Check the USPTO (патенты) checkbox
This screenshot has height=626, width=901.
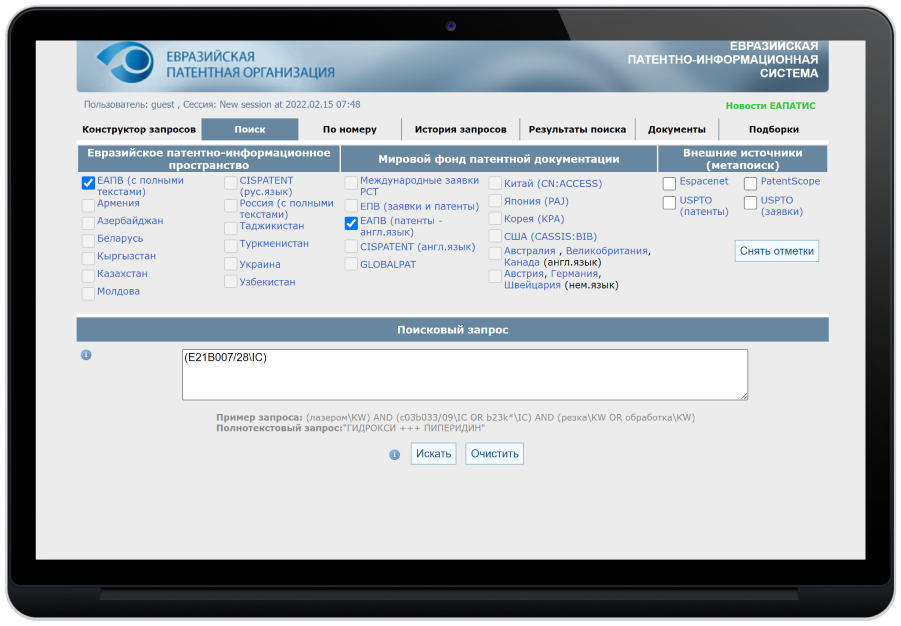pyautogui.click(x=670, y=203)
